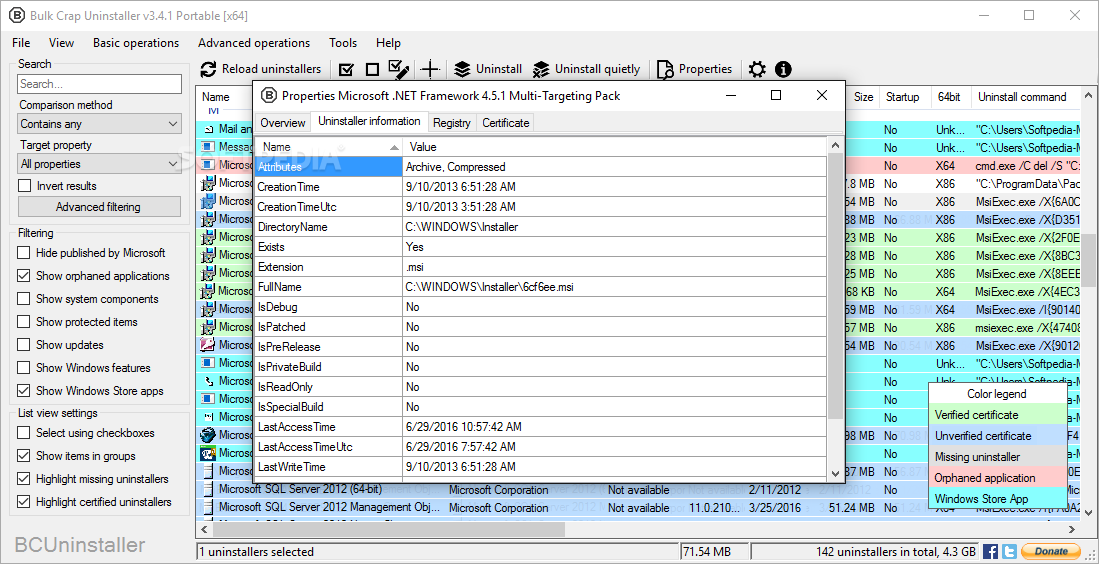Screen dimensions: 1099x564
Task: Enable Show updates checkbox
Action: [x=24, y=345]
